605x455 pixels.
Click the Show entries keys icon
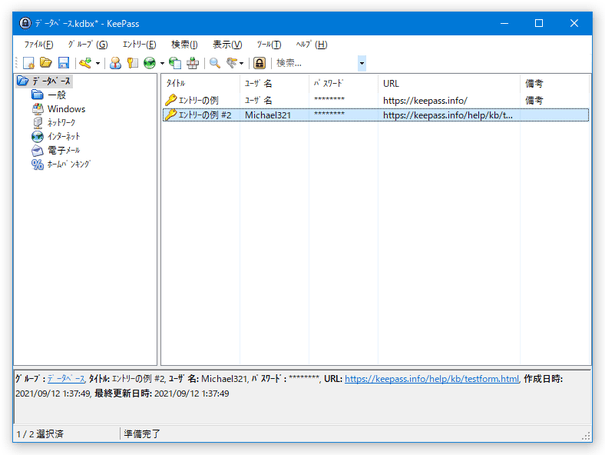[232, 63]
